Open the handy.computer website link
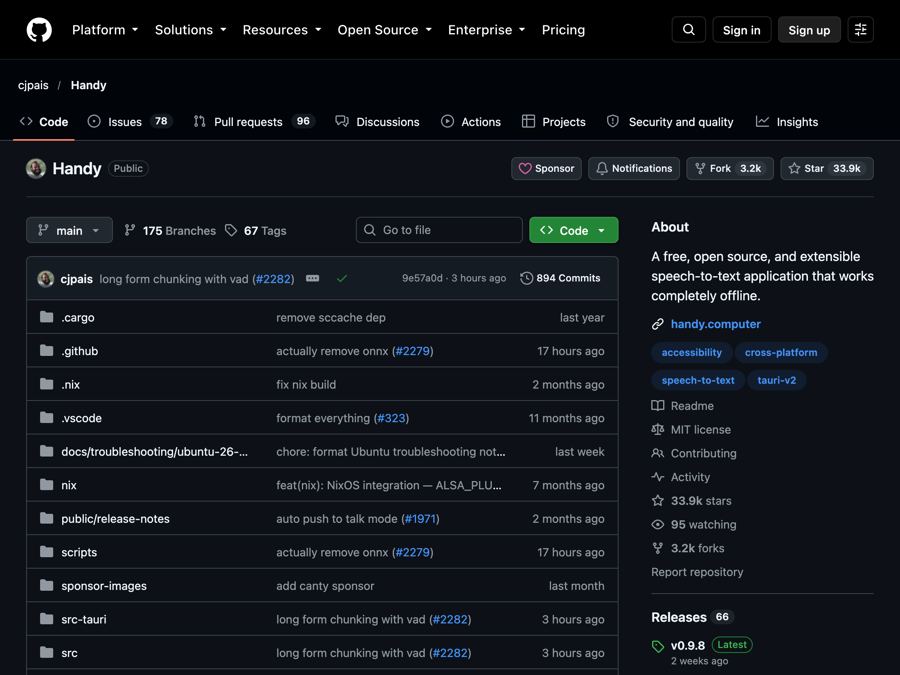The image size is (900, 675). click(x=716, y=324)
